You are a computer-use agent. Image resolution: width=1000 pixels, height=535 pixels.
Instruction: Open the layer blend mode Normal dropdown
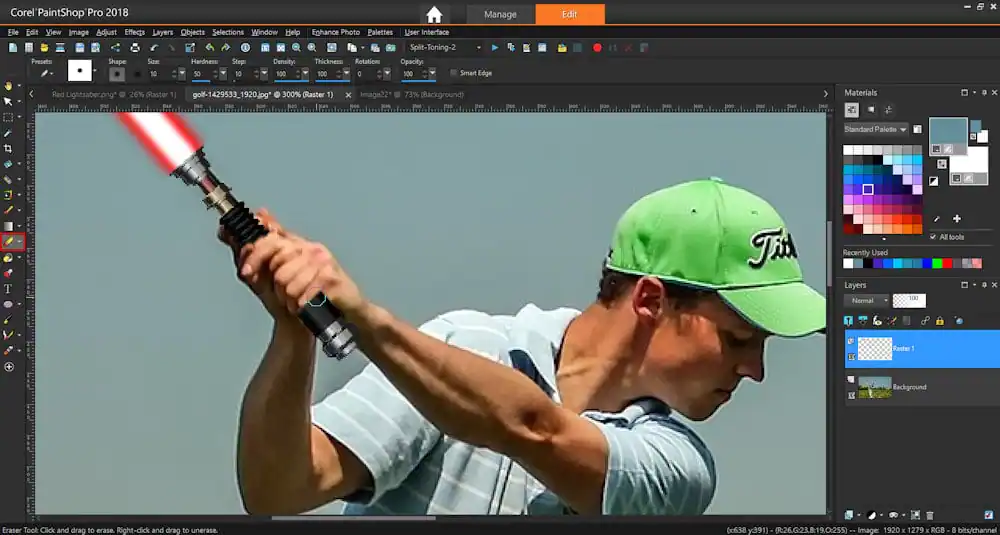point(866,300)
